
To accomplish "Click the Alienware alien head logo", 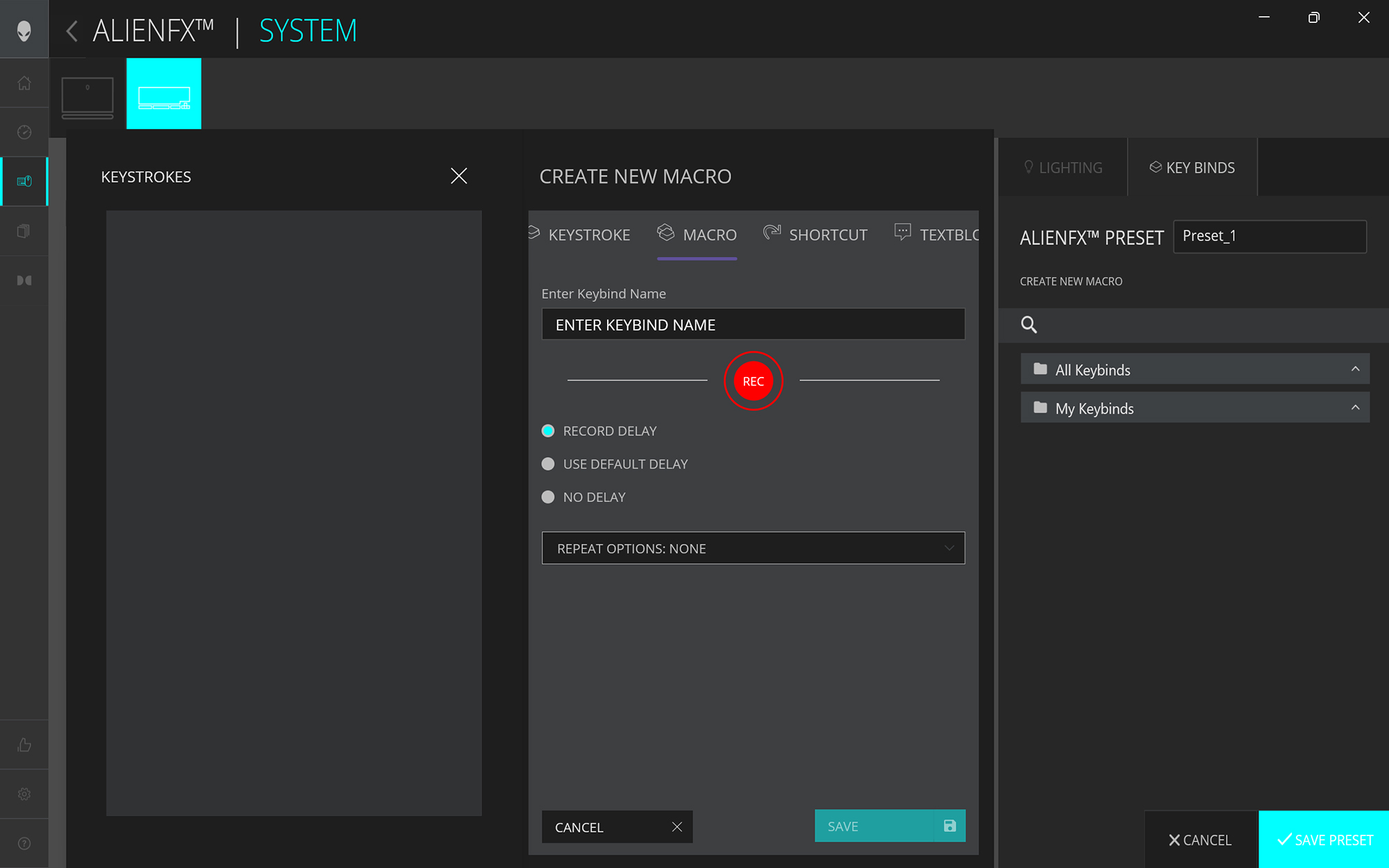I will coord(24,30).
